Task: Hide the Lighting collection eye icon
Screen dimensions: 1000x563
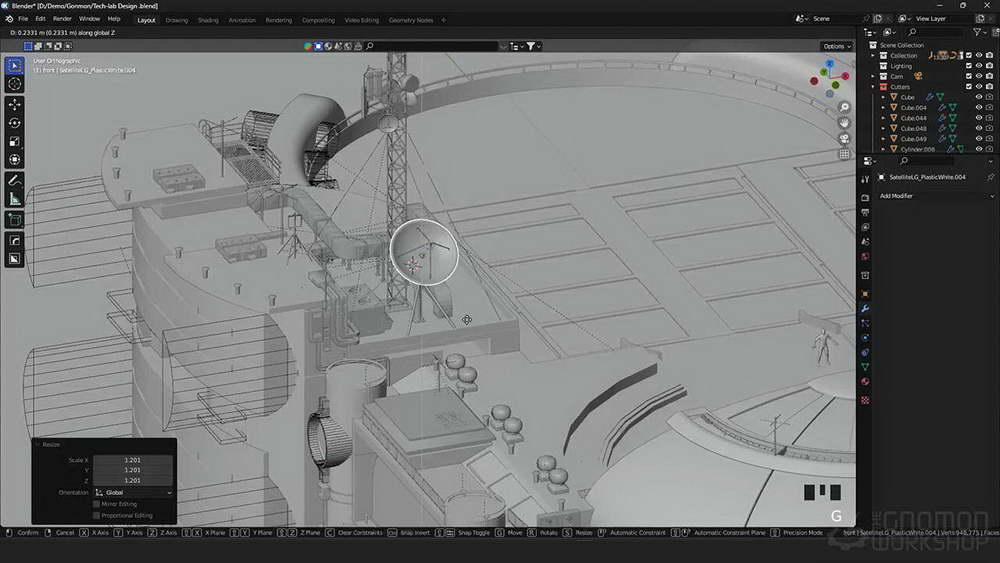Action: pyautogui.click(x=979, y=66)
